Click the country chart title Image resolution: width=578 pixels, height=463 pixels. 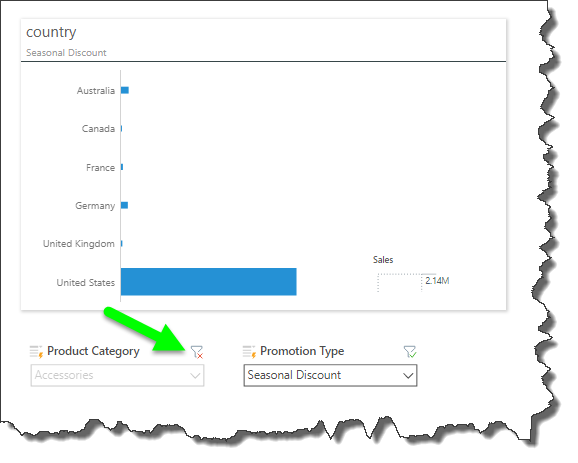pyautogui.click(x=51, y=32)
